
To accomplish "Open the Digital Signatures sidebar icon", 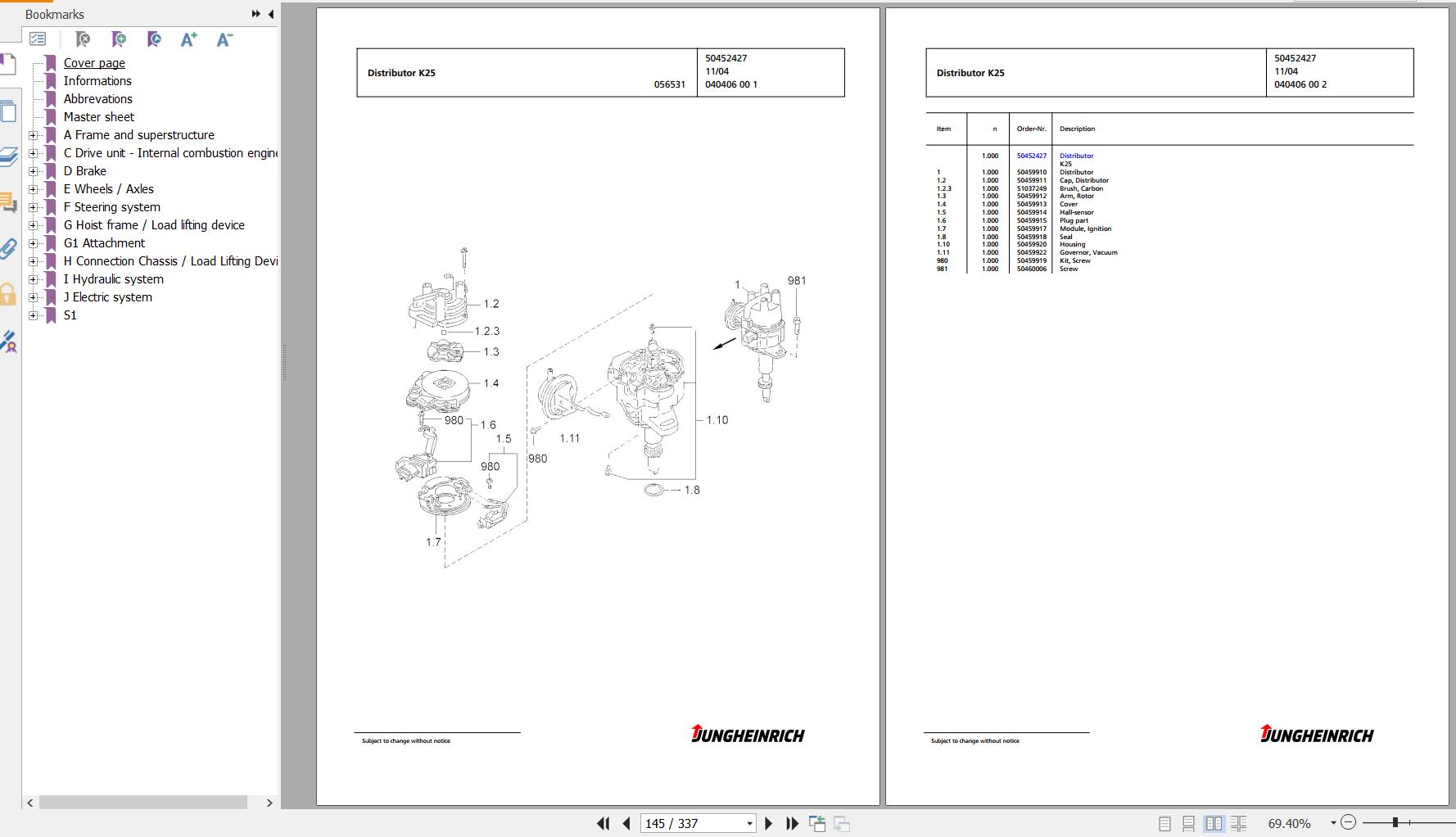I will click(8, 341).
